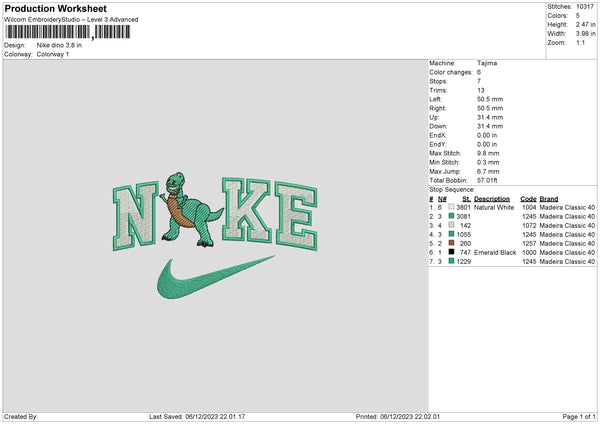The width and height of the screenshot is (600, 424).
Task: Click the EndX value 0.00 in
Action: 487,135
